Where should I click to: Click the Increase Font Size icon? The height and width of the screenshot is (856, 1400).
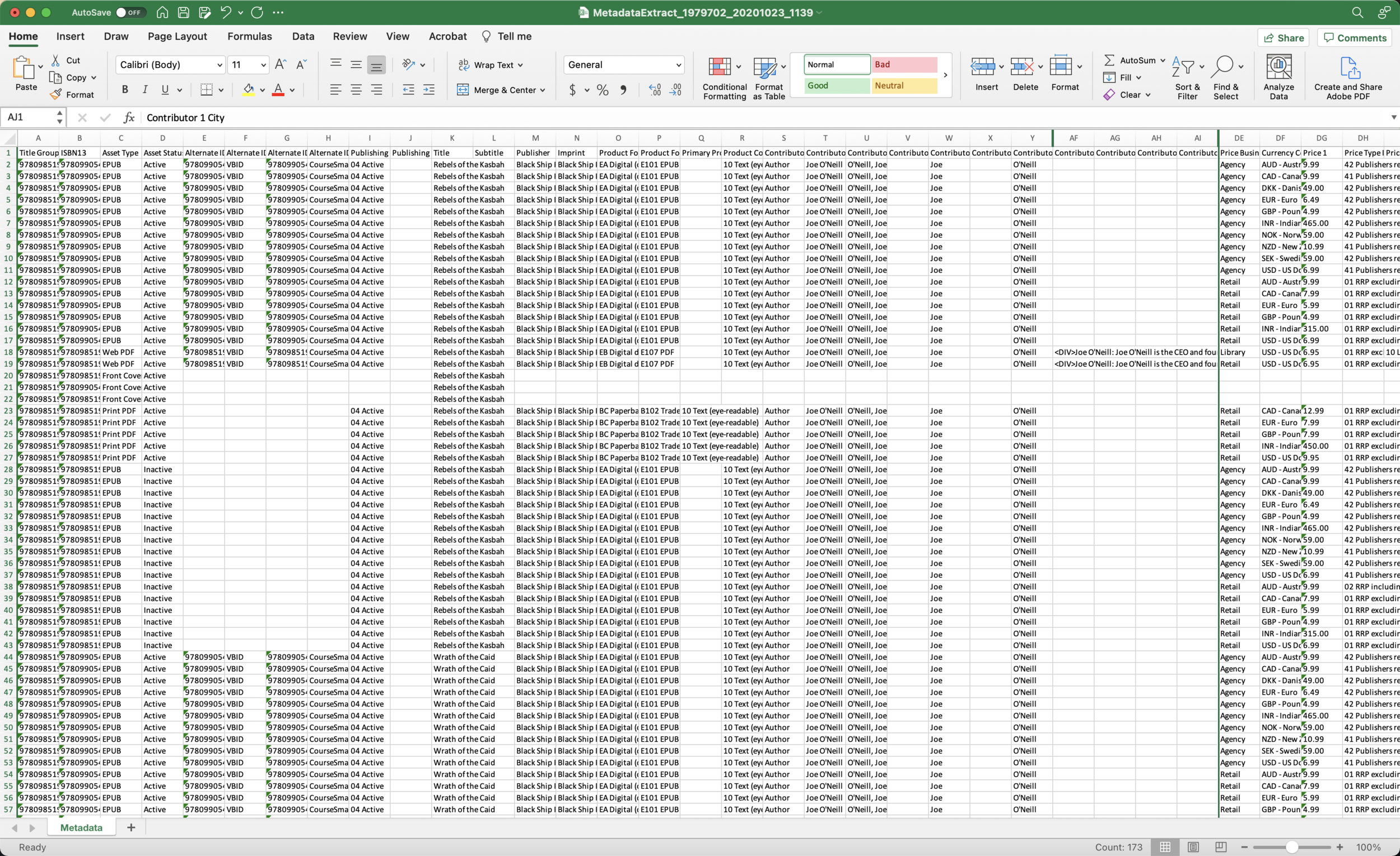[280, 65]
